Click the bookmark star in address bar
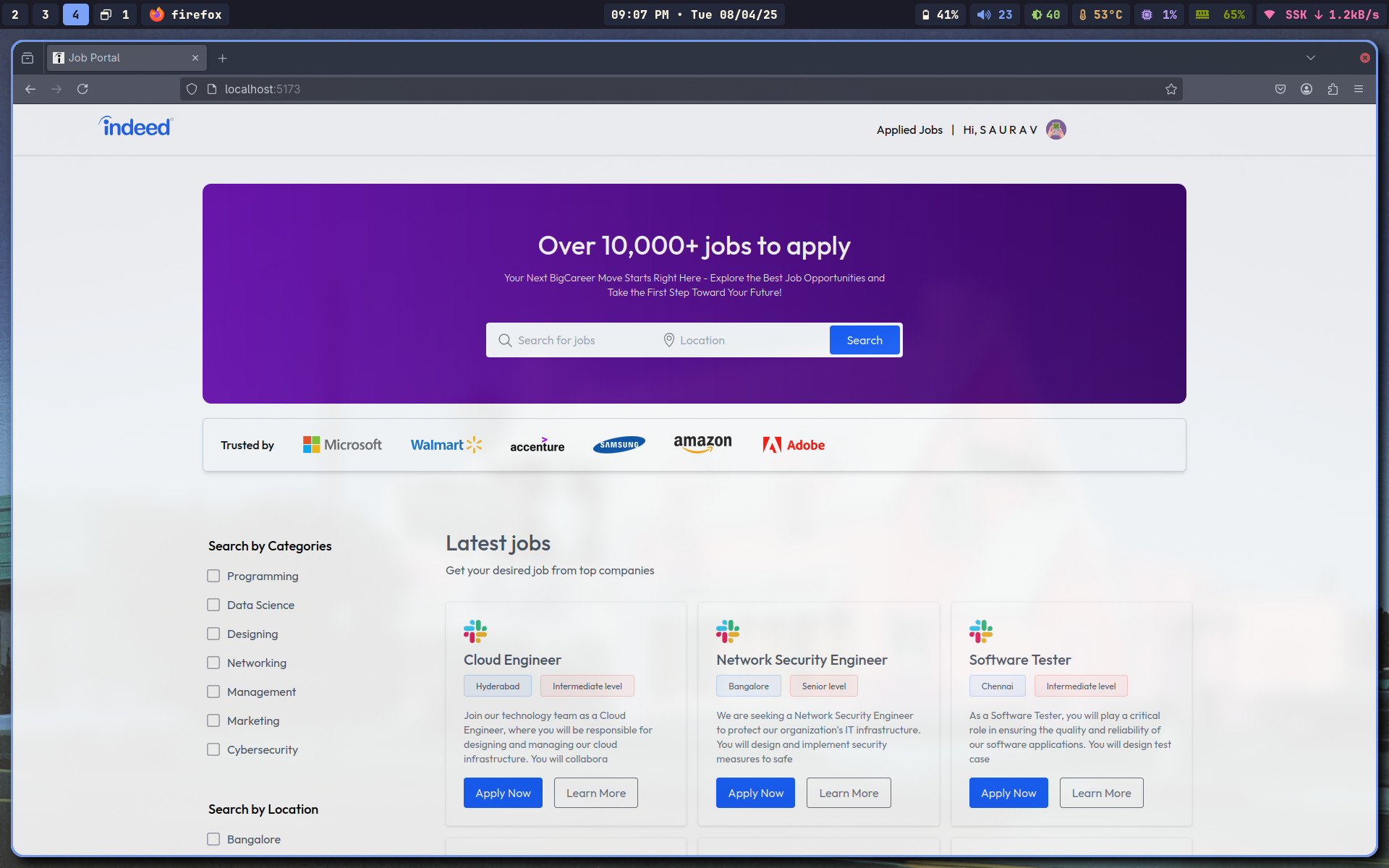The height and width of the screenshot is (868, 1389). coord(1171,89)
